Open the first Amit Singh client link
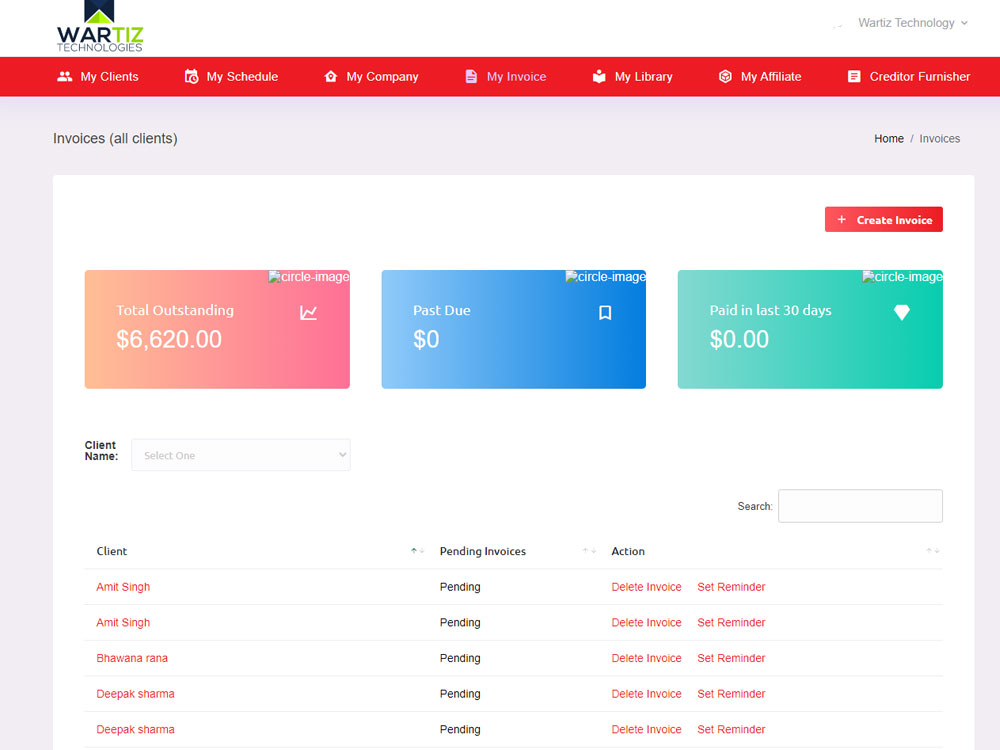The image size is (1000, 750). point(123,587)
